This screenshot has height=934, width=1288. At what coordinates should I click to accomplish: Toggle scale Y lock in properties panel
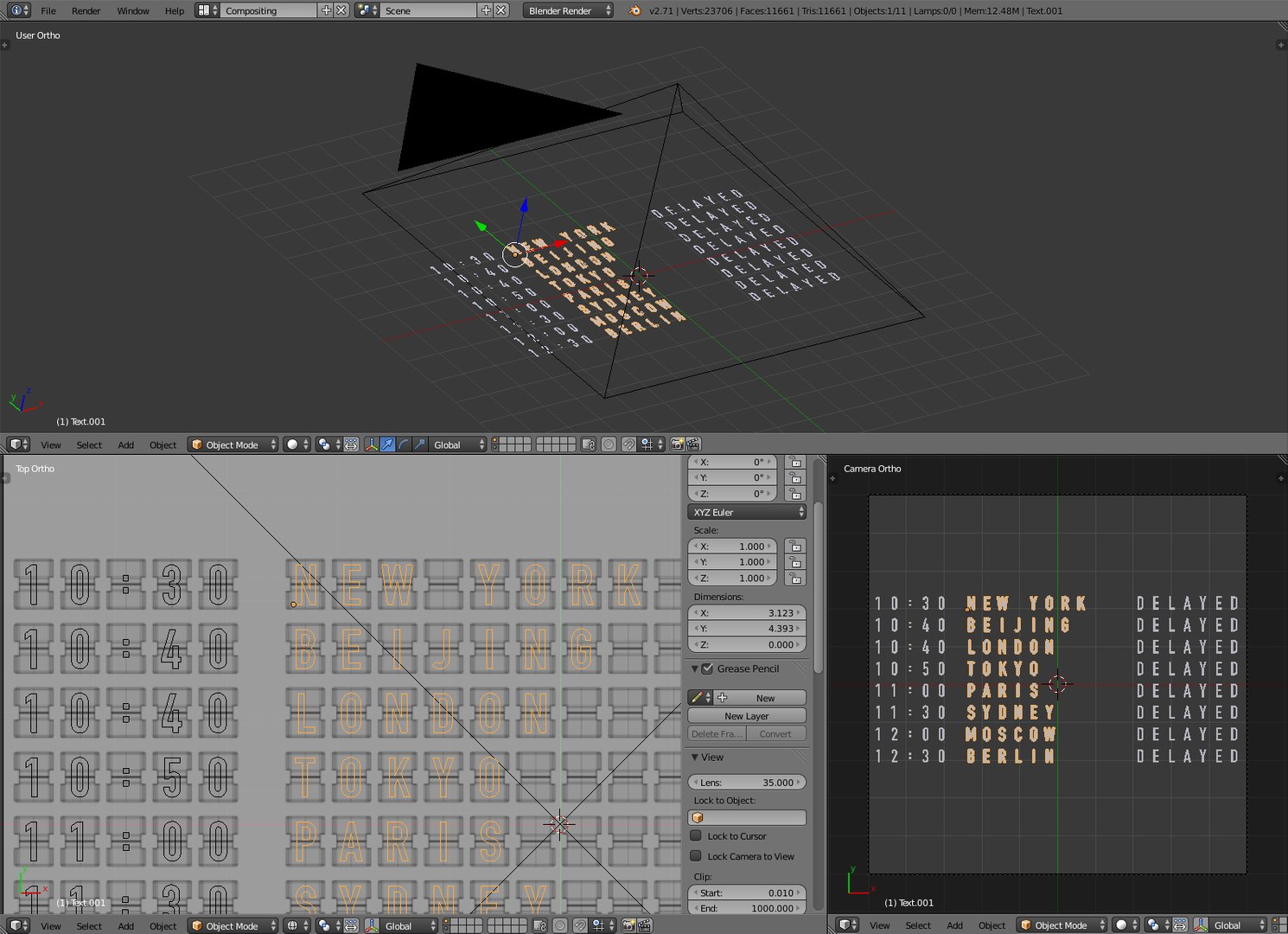(x=794, y=562)
